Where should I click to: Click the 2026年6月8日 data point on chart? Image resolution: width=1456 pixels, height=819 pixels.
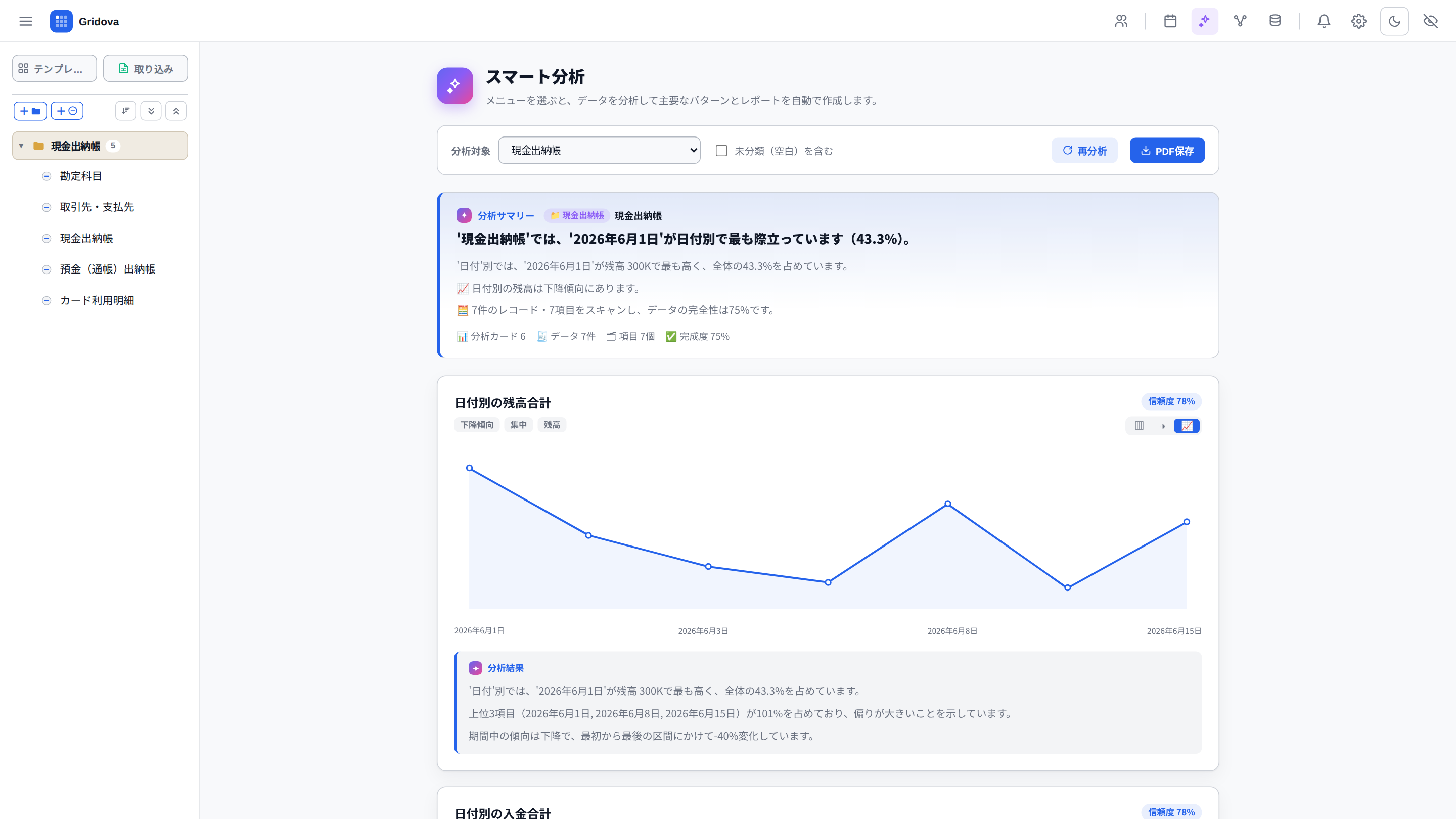tap(948, 504)
